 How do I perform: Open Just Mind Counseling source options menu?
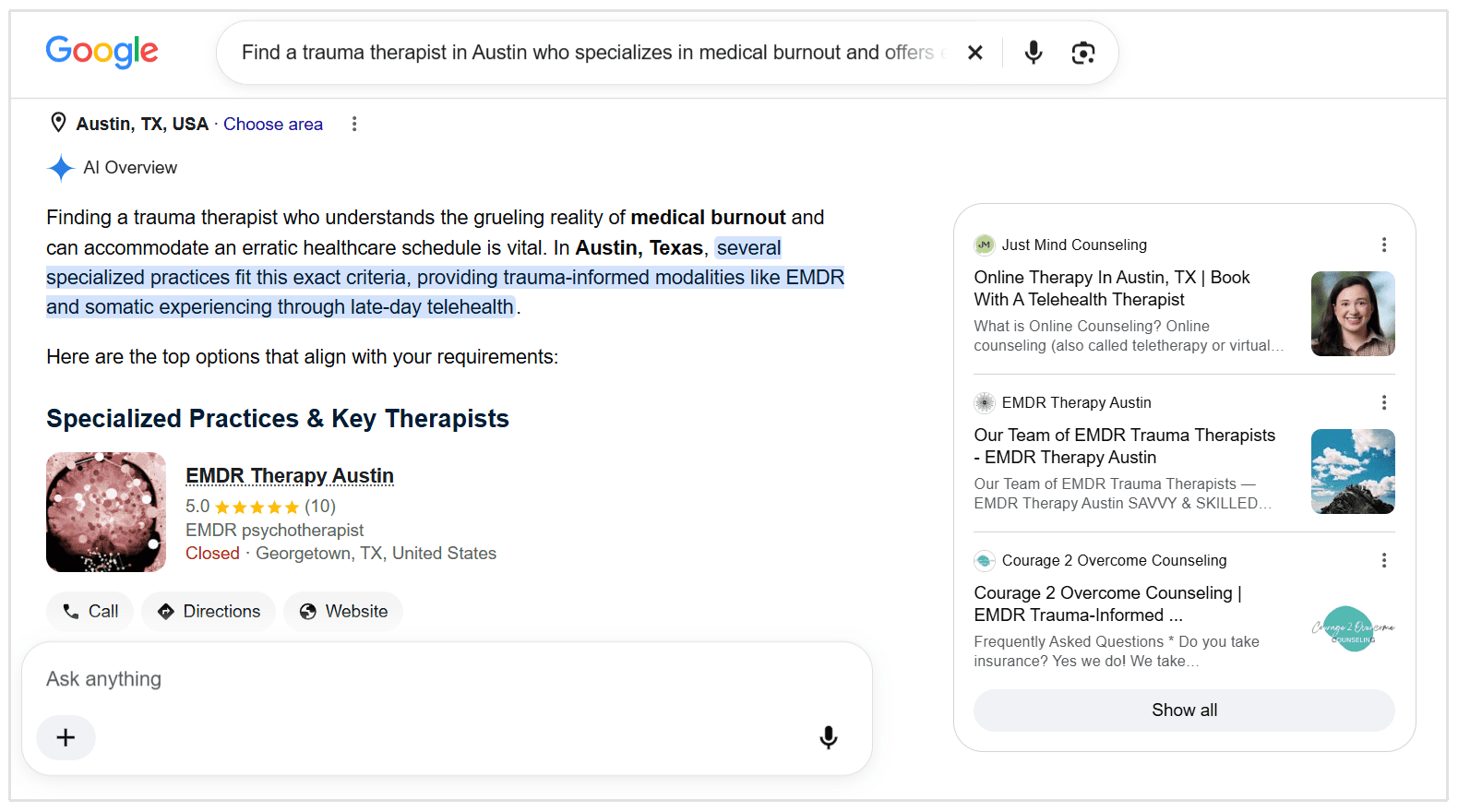tap(1383, 245)
